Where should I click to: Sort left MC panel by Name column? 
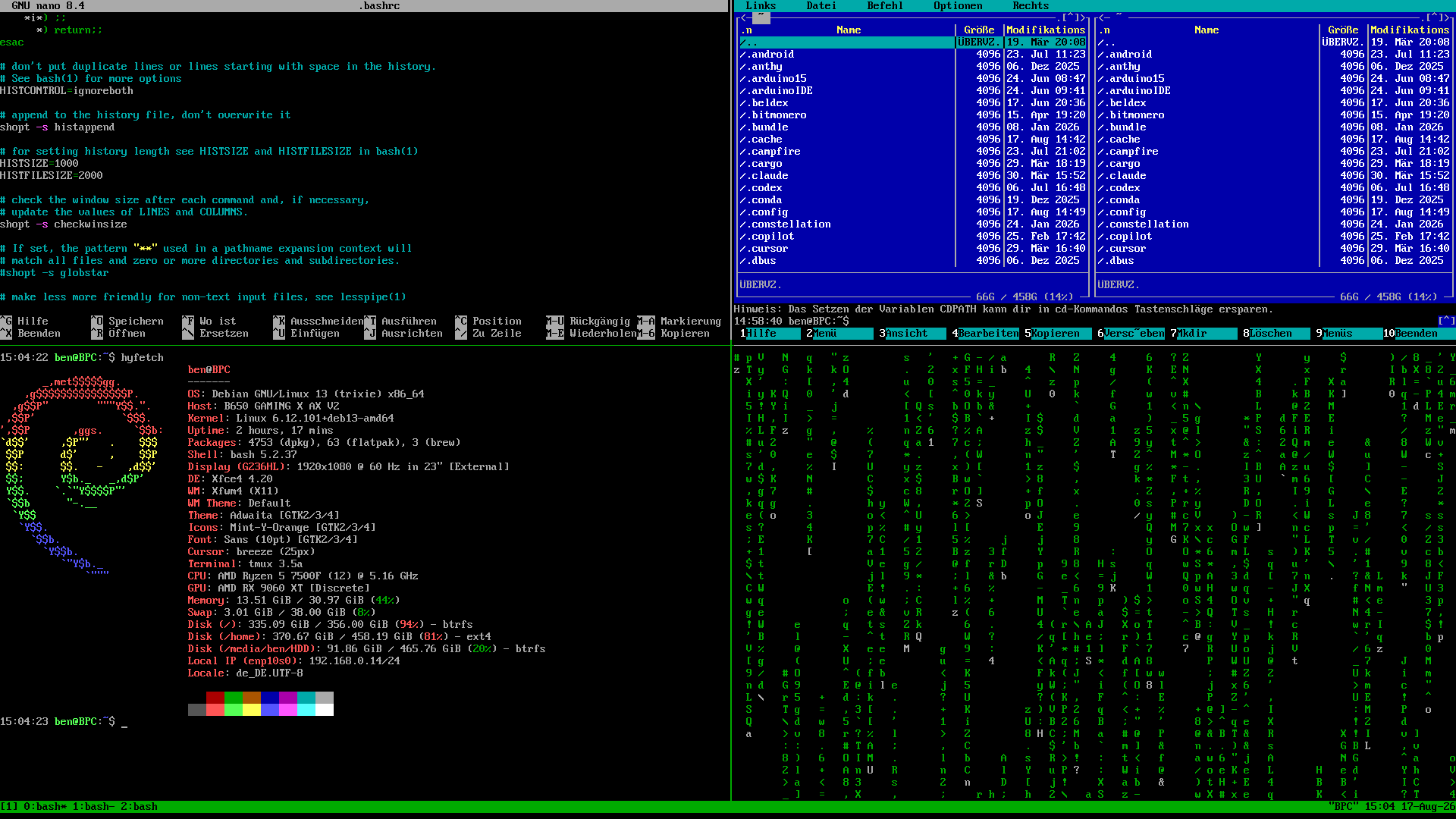point(849,30)
